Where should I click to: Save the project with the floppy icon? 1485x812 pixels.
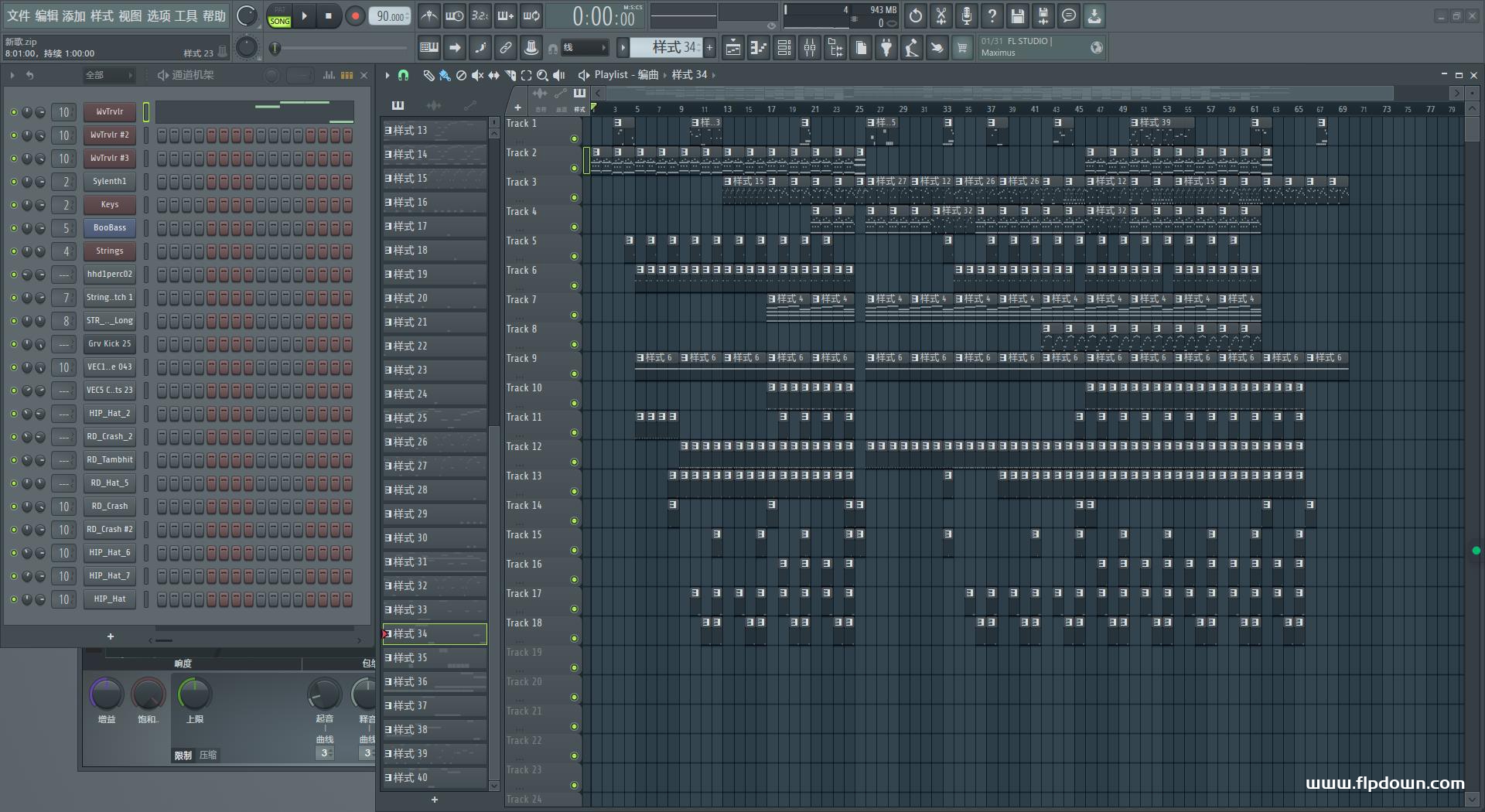point(1018,15)
